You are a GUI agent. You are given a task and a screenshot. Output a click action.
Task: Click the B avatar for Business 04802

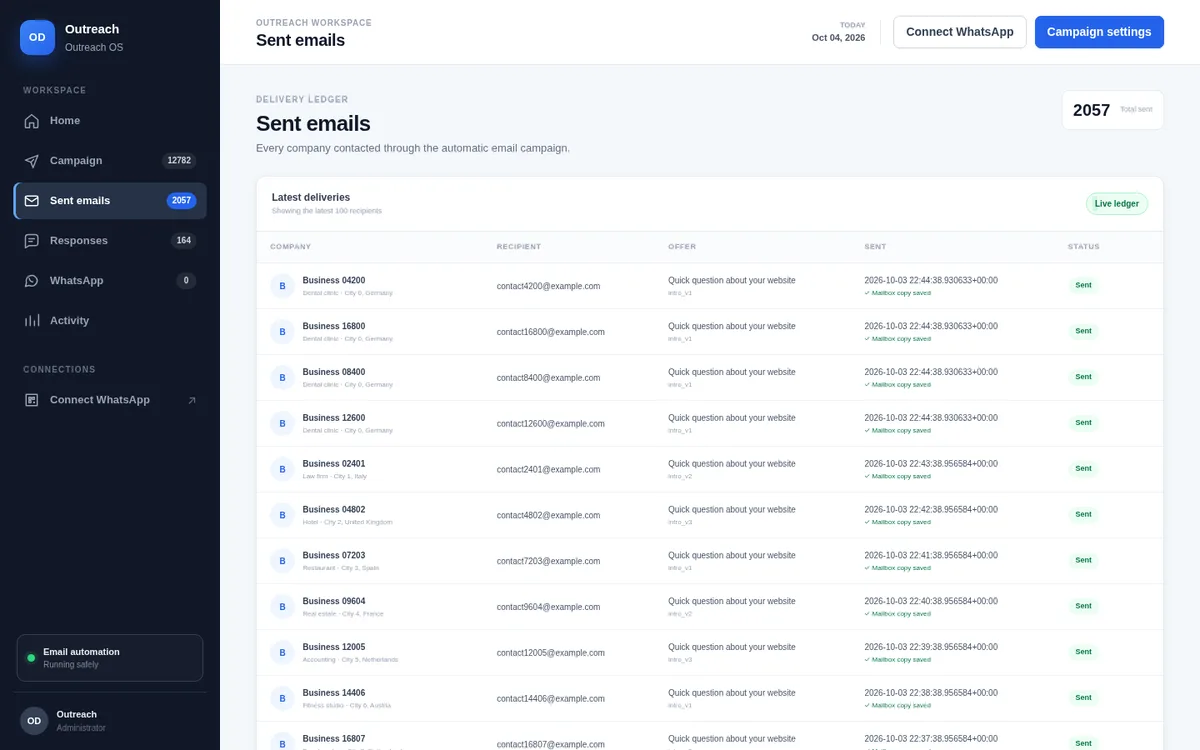click(x=282, y=515)
